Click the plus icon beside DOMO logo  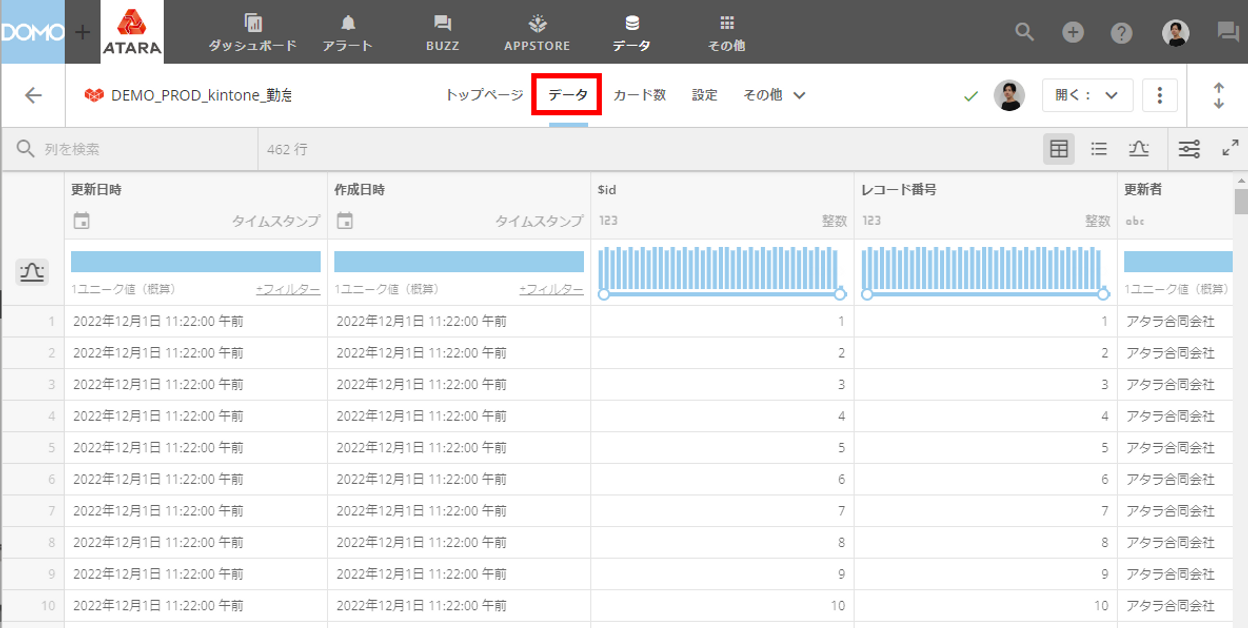point(82,32)
